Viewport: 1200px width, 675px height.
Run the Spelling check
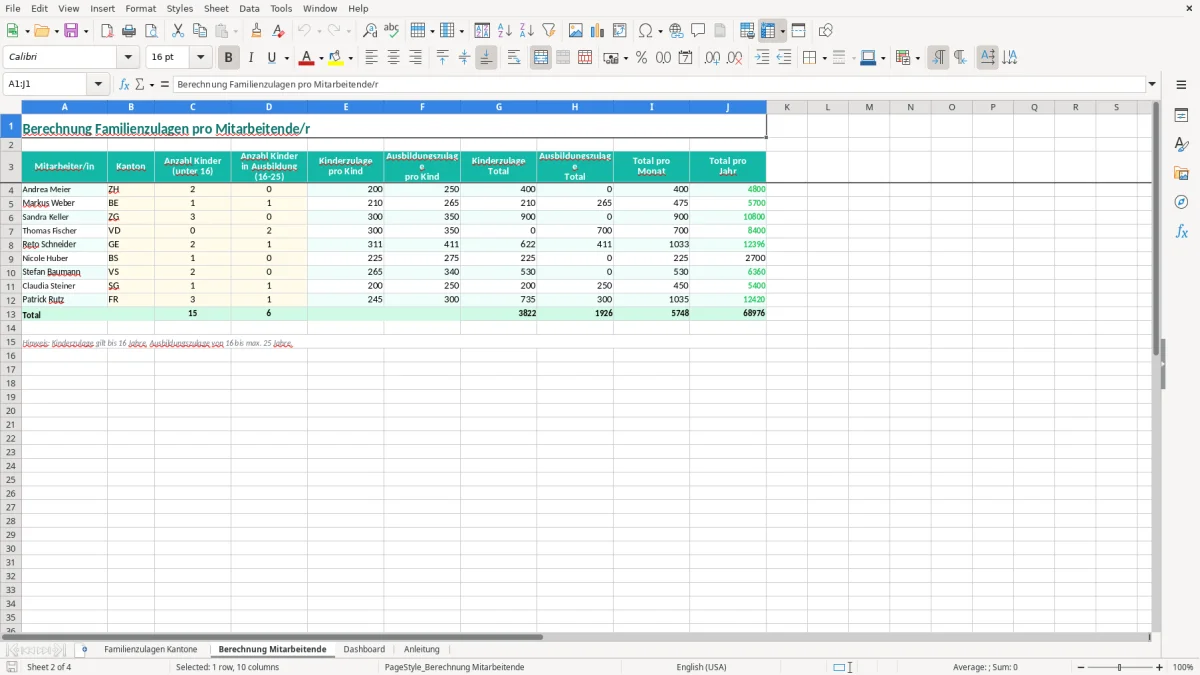coord(392,31)
